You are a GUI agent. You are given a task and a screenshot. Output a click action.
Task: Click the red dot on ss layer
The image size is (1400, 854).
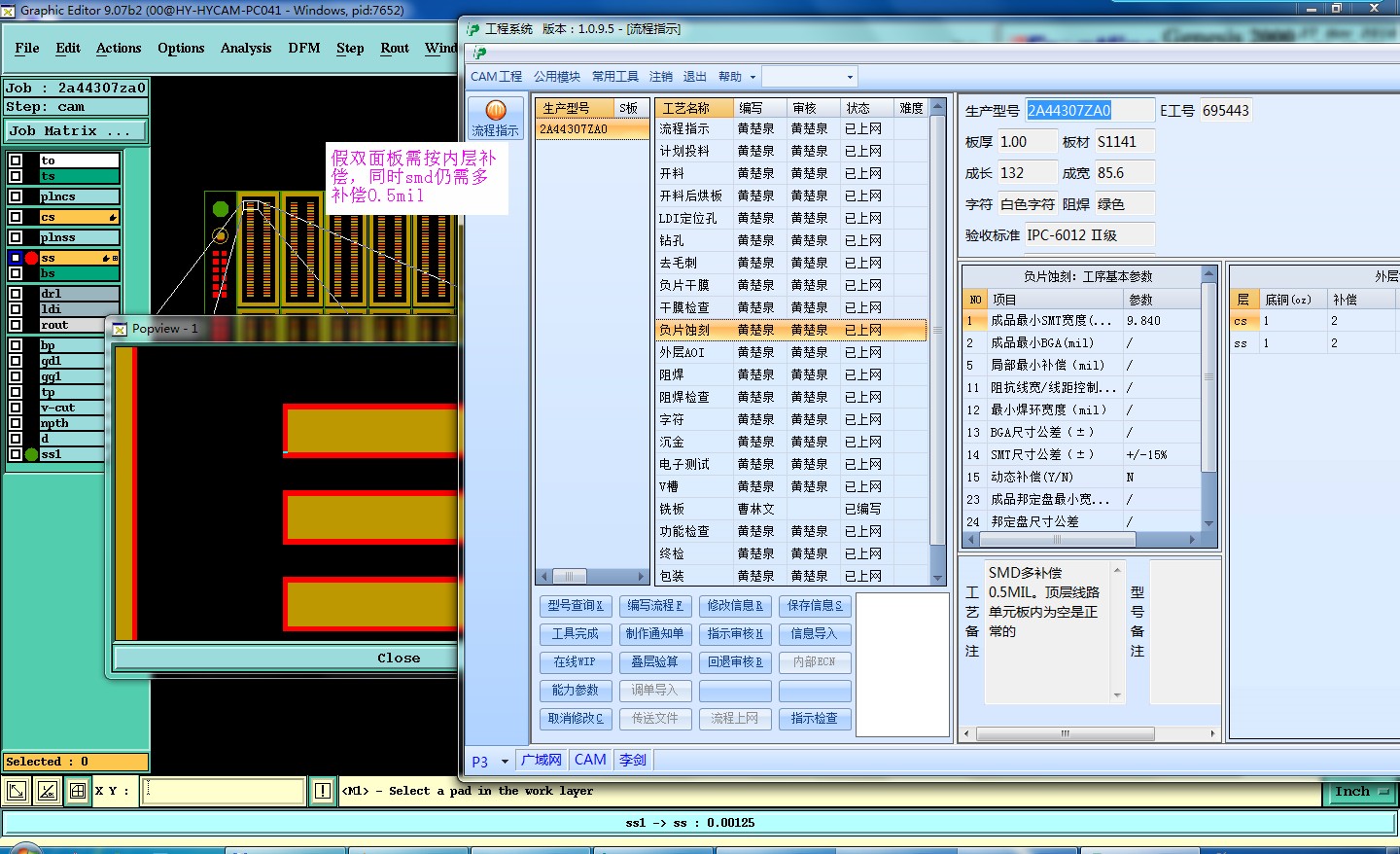31,258
